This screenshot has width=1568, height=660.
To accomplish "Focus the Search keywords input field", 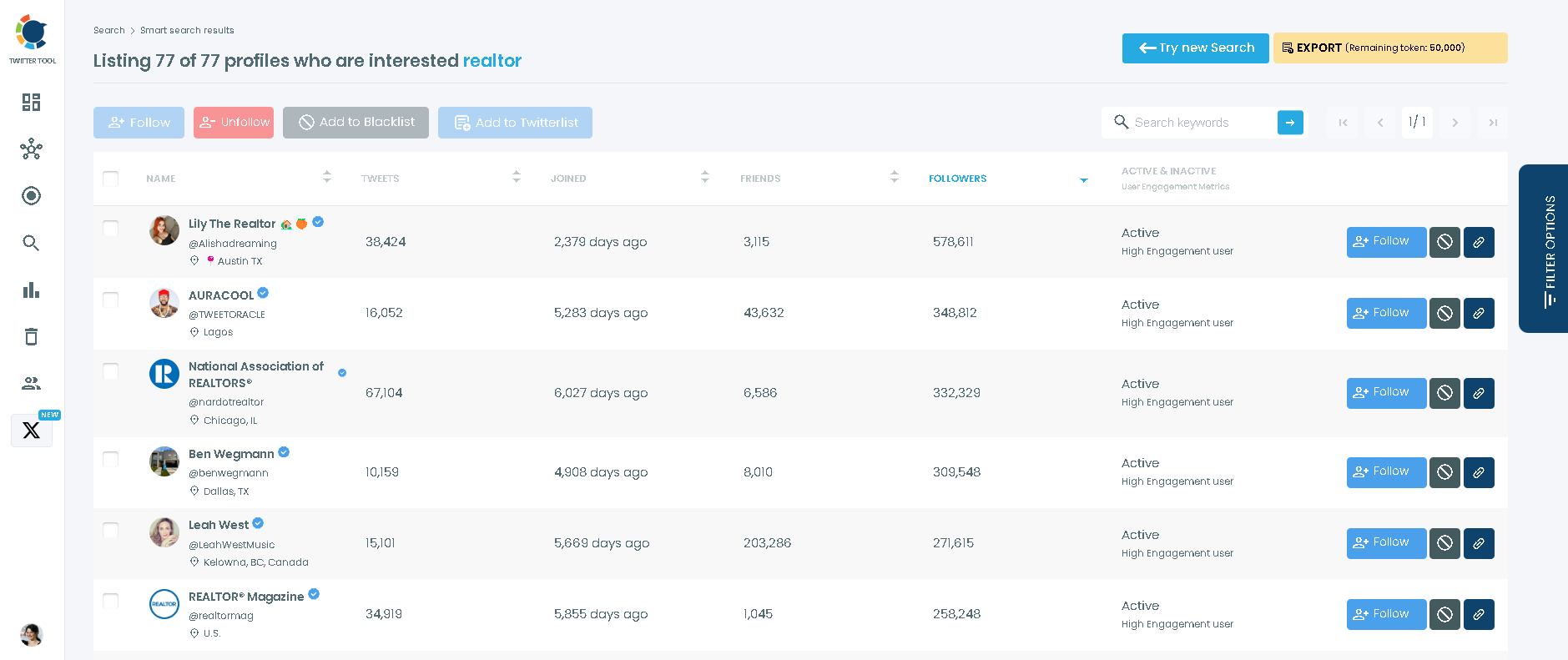I will tap(1202, 123).
